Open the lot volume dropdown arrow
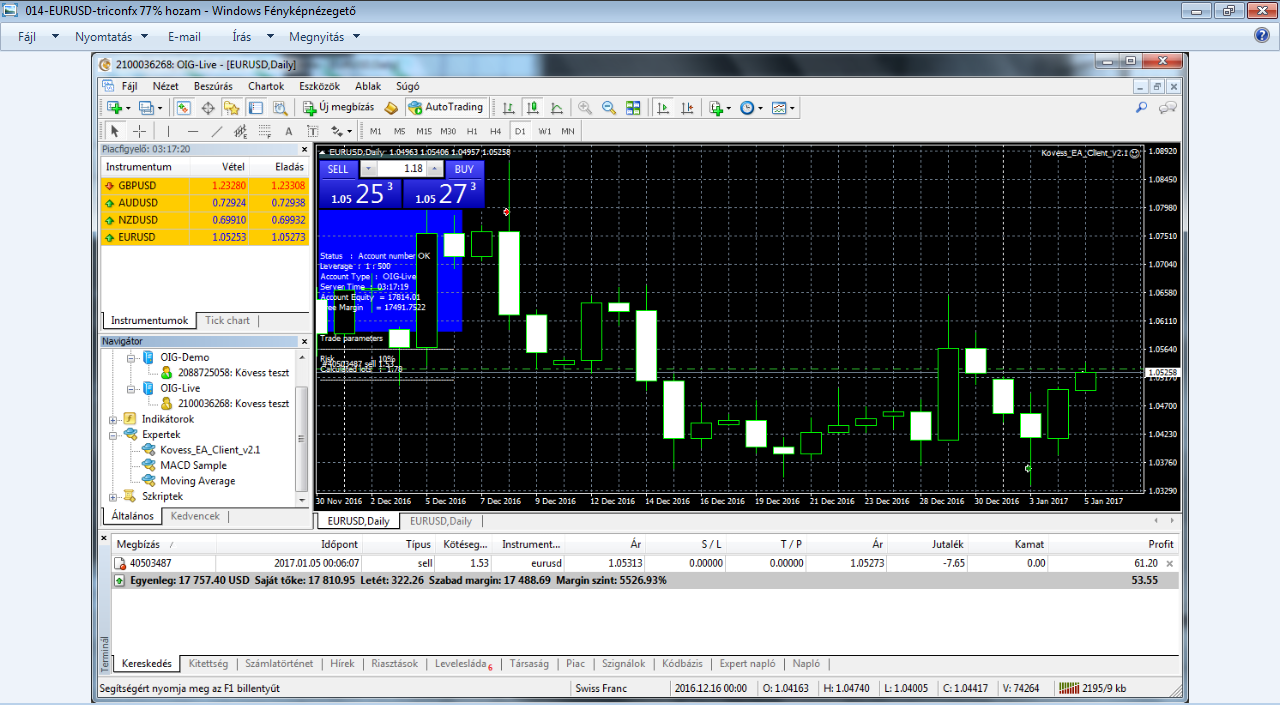1281x705 pixels. [x=365, y=169]
